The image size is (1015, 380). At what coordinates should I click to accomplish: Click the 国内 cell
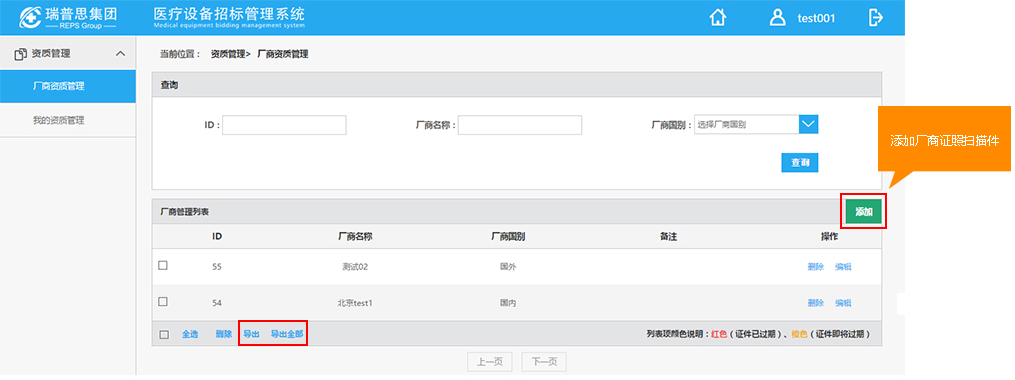(x=508, y=303)
